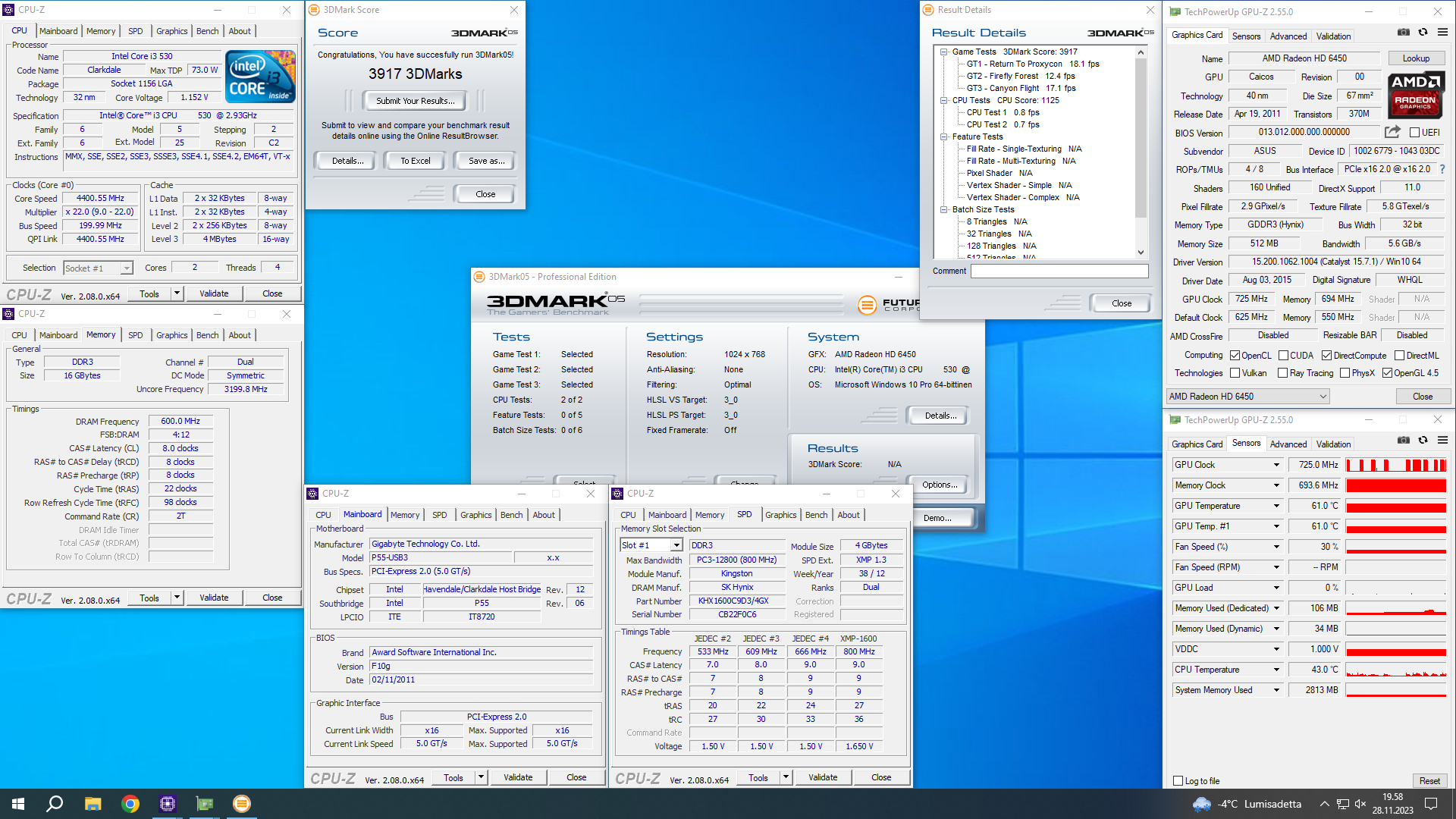Click To Excel button
The image size is (1456, 819).
[x=416, y=161]
